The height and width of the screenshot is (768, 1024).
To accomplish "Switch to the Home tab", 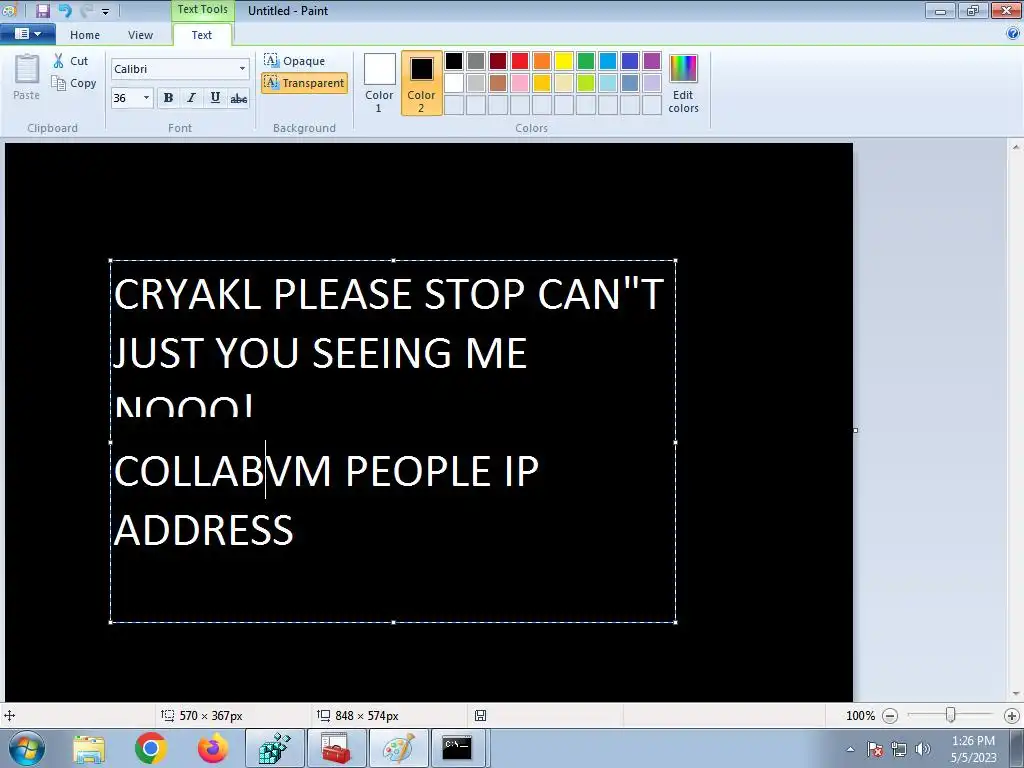I will [85, 35].
